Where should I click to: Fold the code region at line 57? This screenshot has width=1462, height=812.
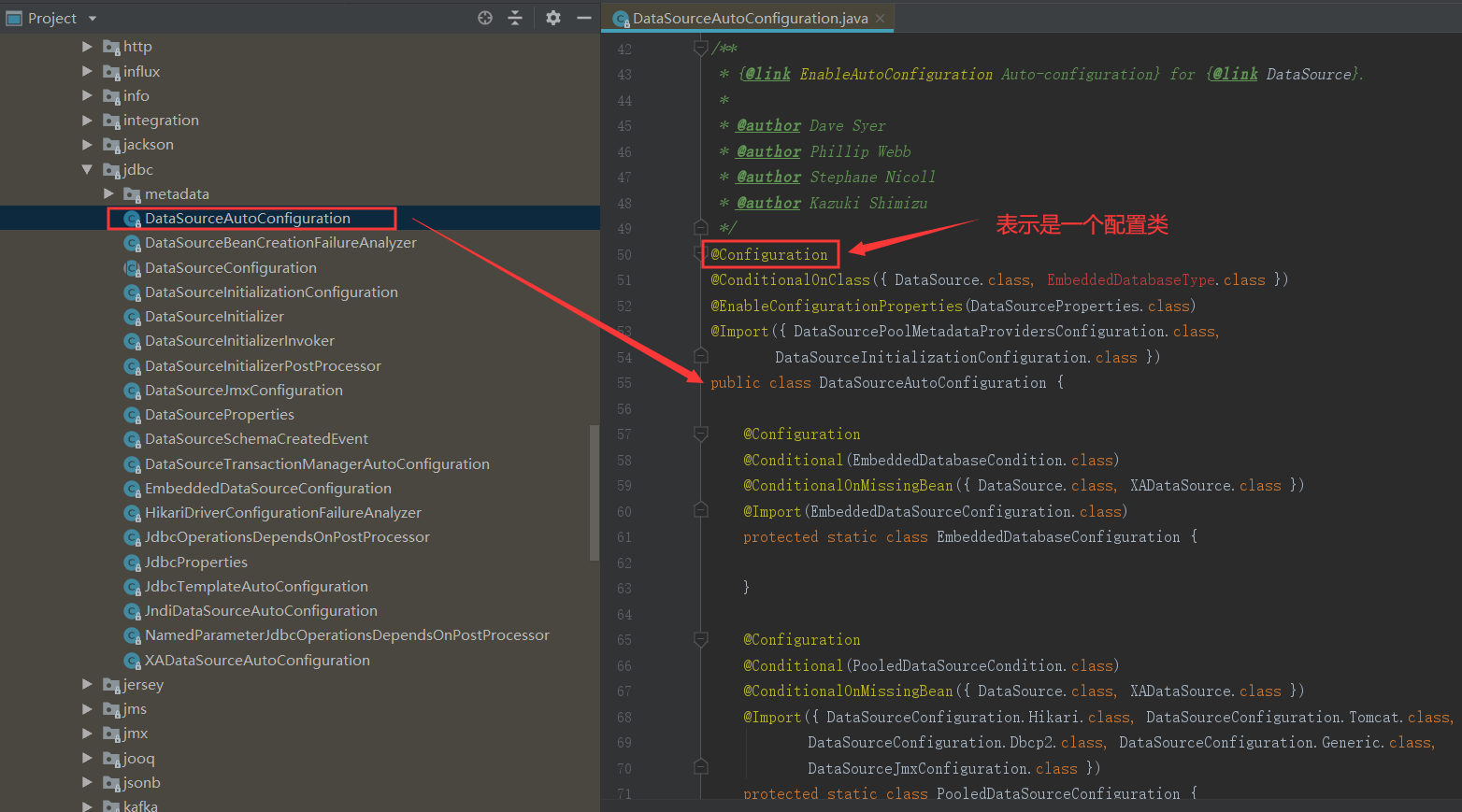click(699, 433)
